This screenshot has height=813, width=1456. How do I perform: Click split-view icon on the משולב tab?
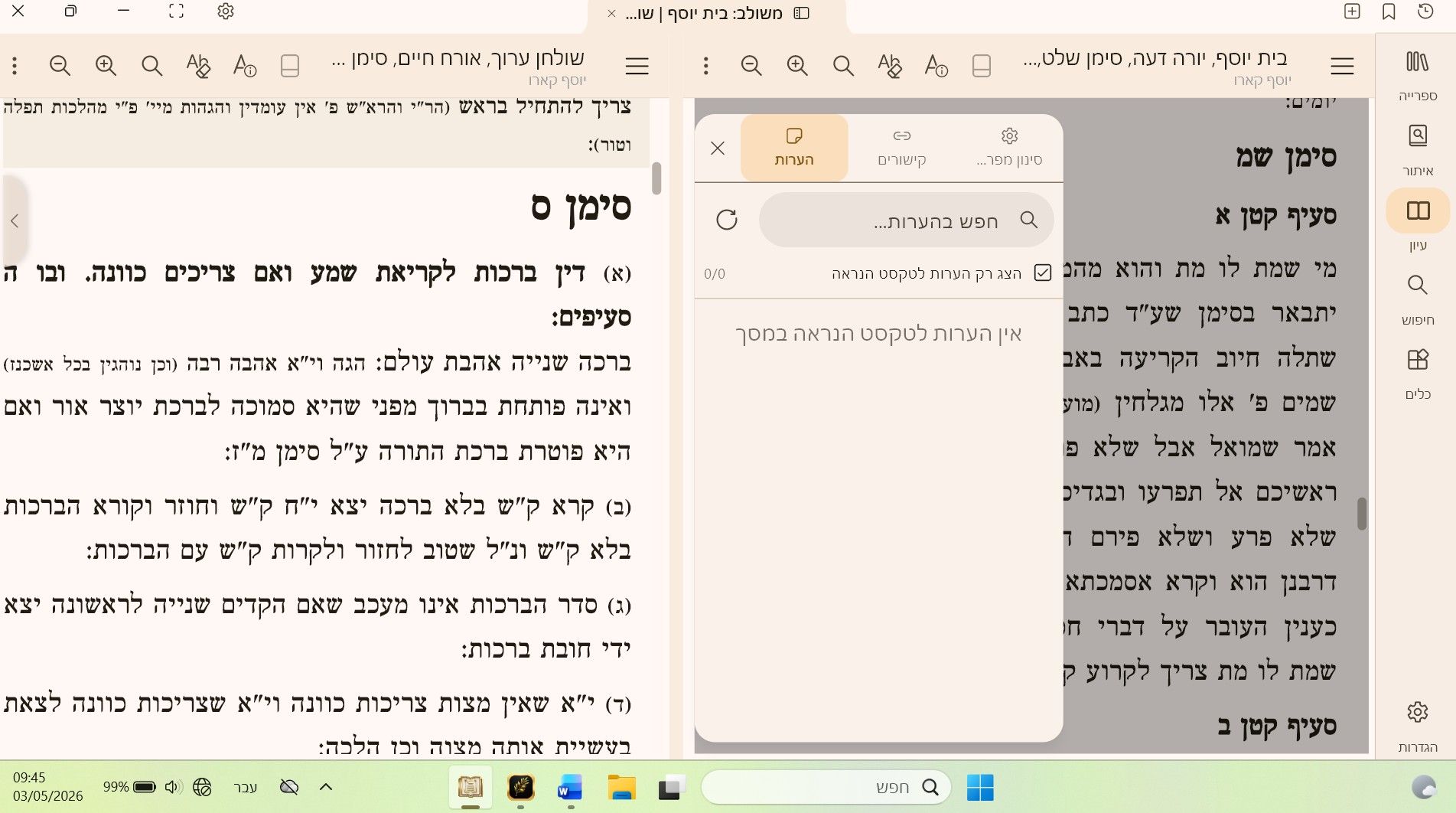pos(801,13)
